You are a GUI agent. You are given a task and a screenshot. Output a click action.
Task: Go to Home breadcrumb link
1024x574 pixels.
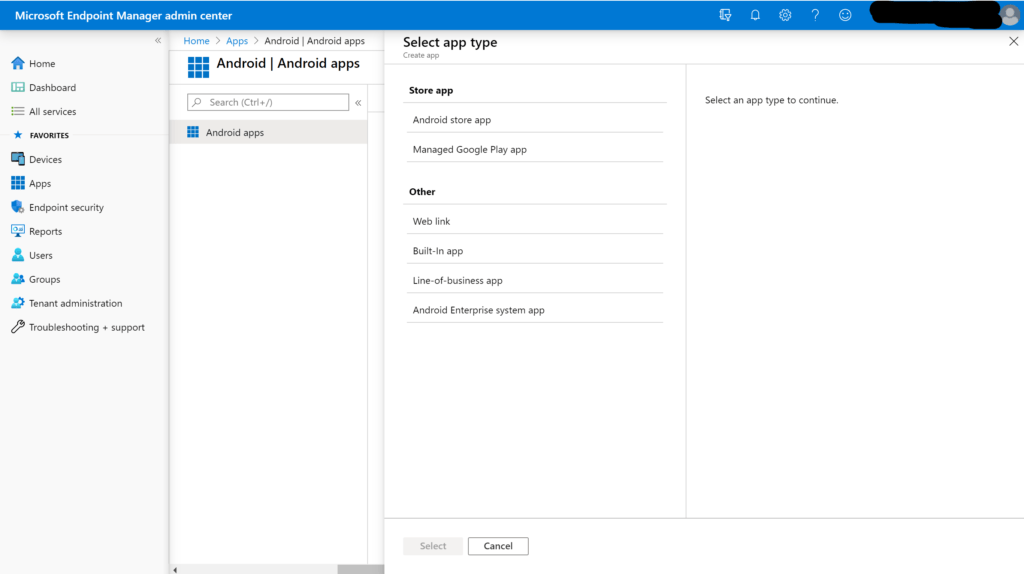[x=197, y=41]
